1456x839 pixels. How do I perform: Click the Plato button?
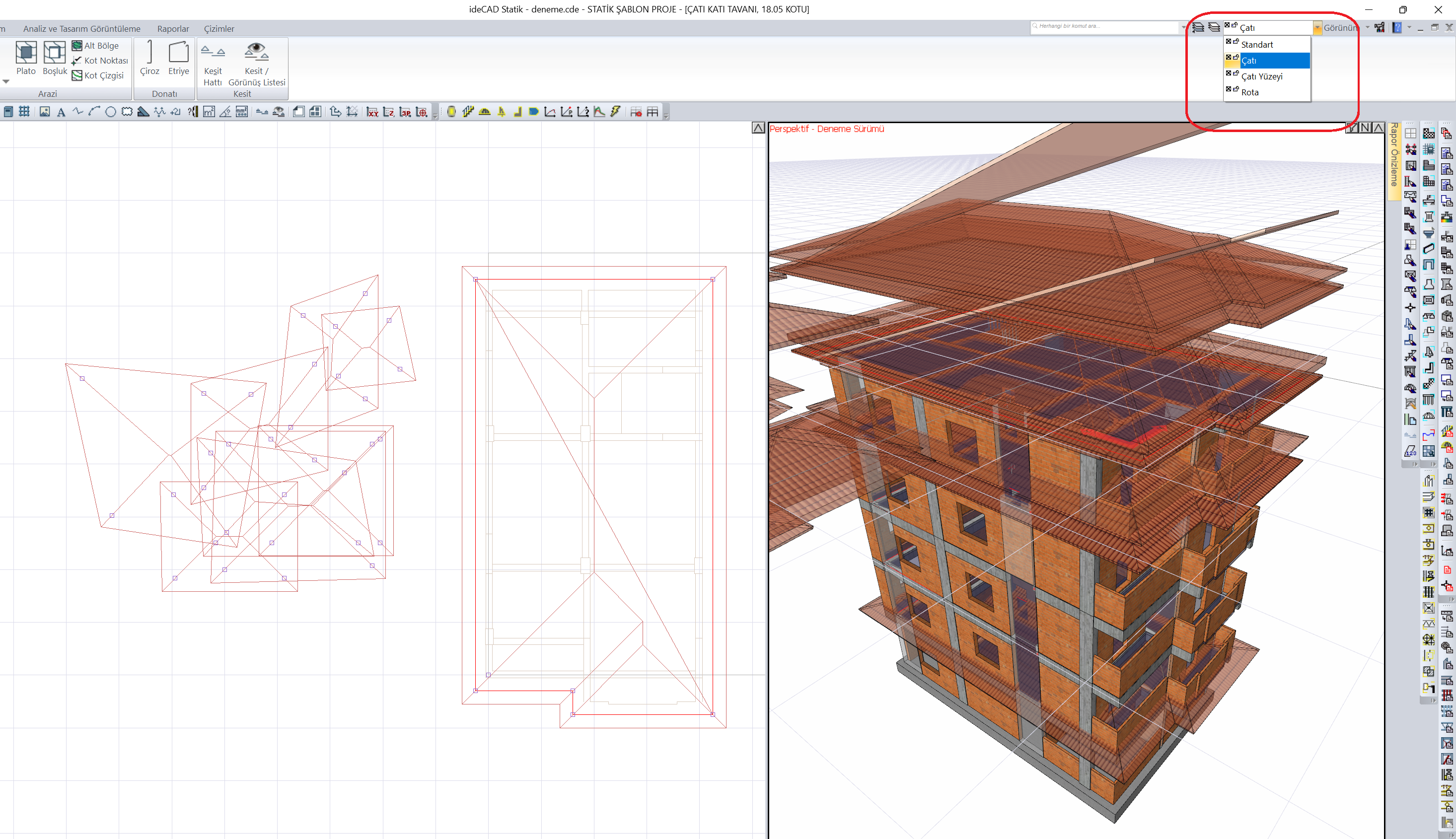tap(26, 59)
